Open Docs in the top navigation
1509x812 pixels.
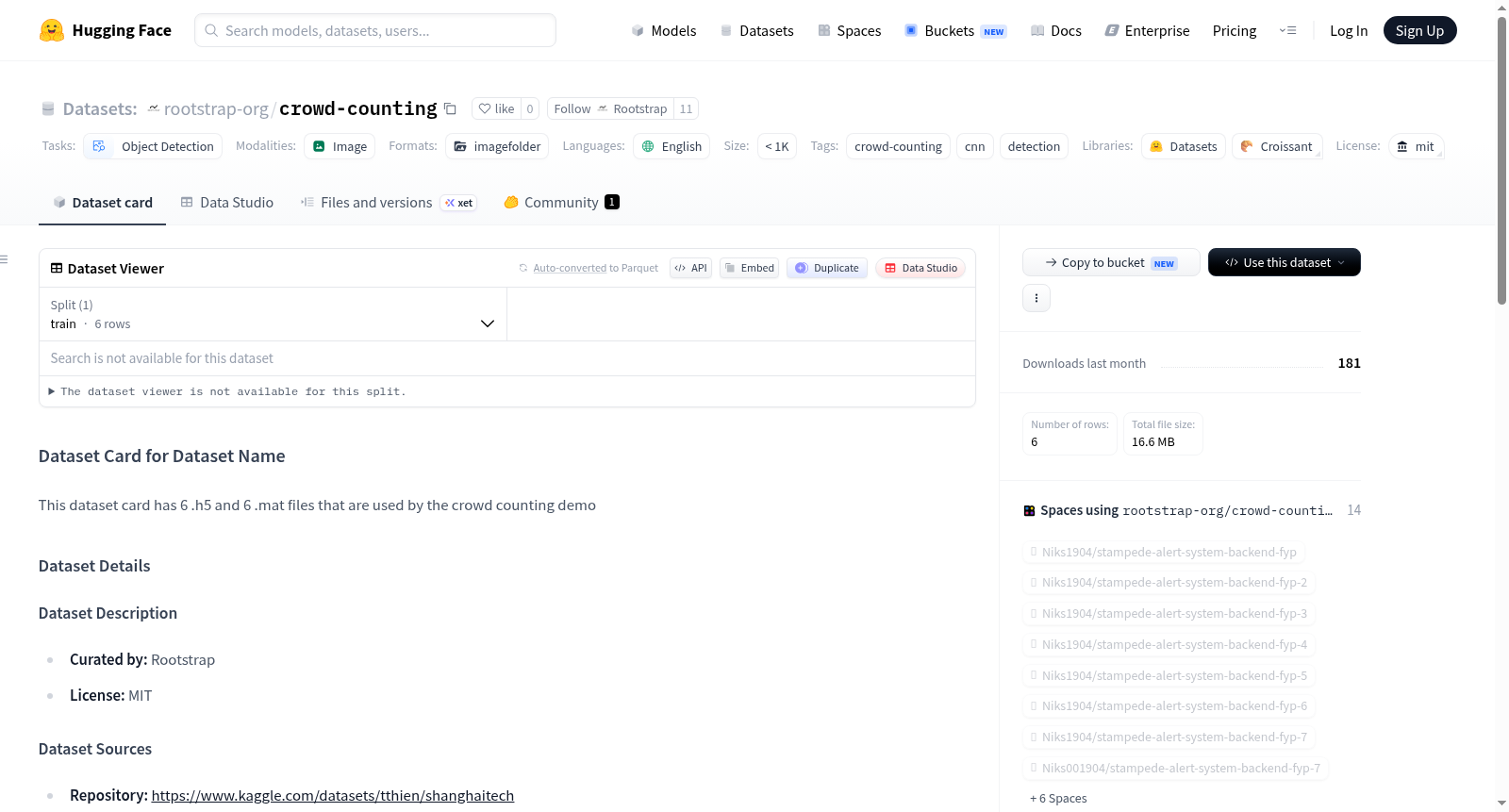pyautogui.click(x=1056, y=30)
